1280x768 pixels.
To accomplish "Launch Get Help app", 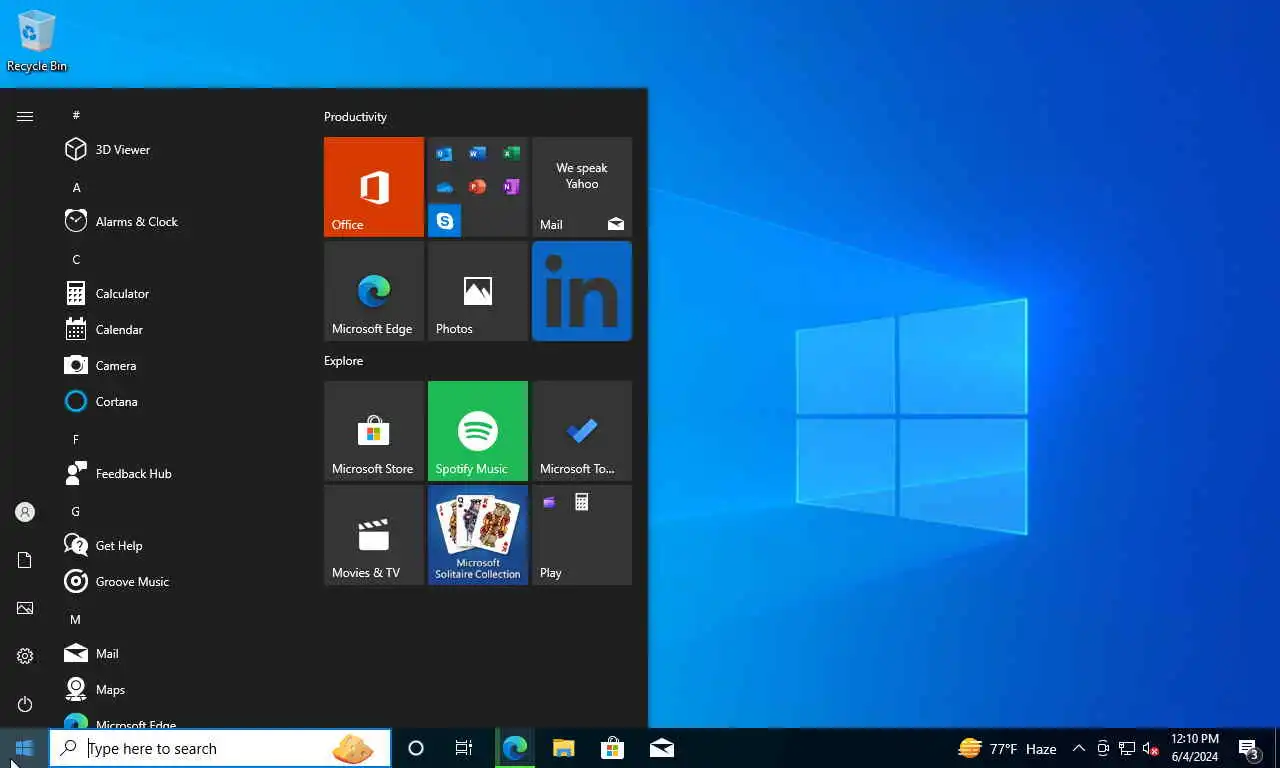I will pyautogui.click(x=180, y=545).
